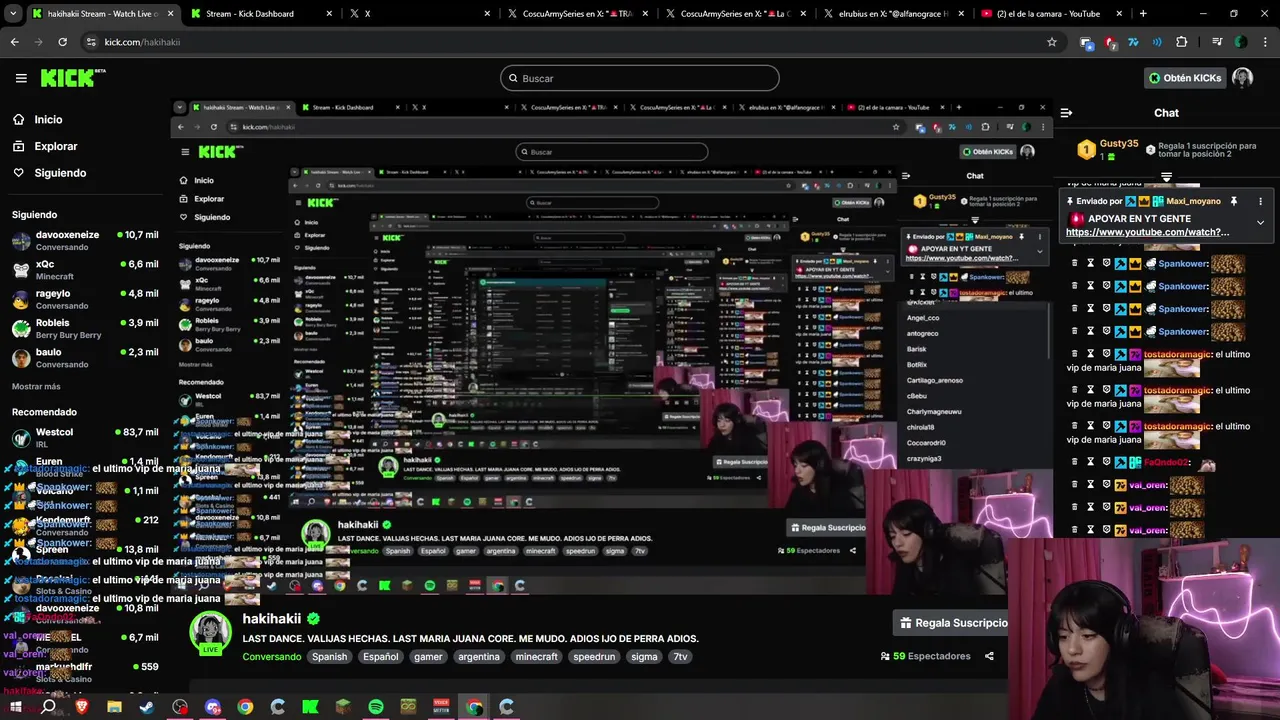The width and height of the screenshot is (1280, 720).
Task: Focus the Buscar search field
Action: (x=640, y=78)
